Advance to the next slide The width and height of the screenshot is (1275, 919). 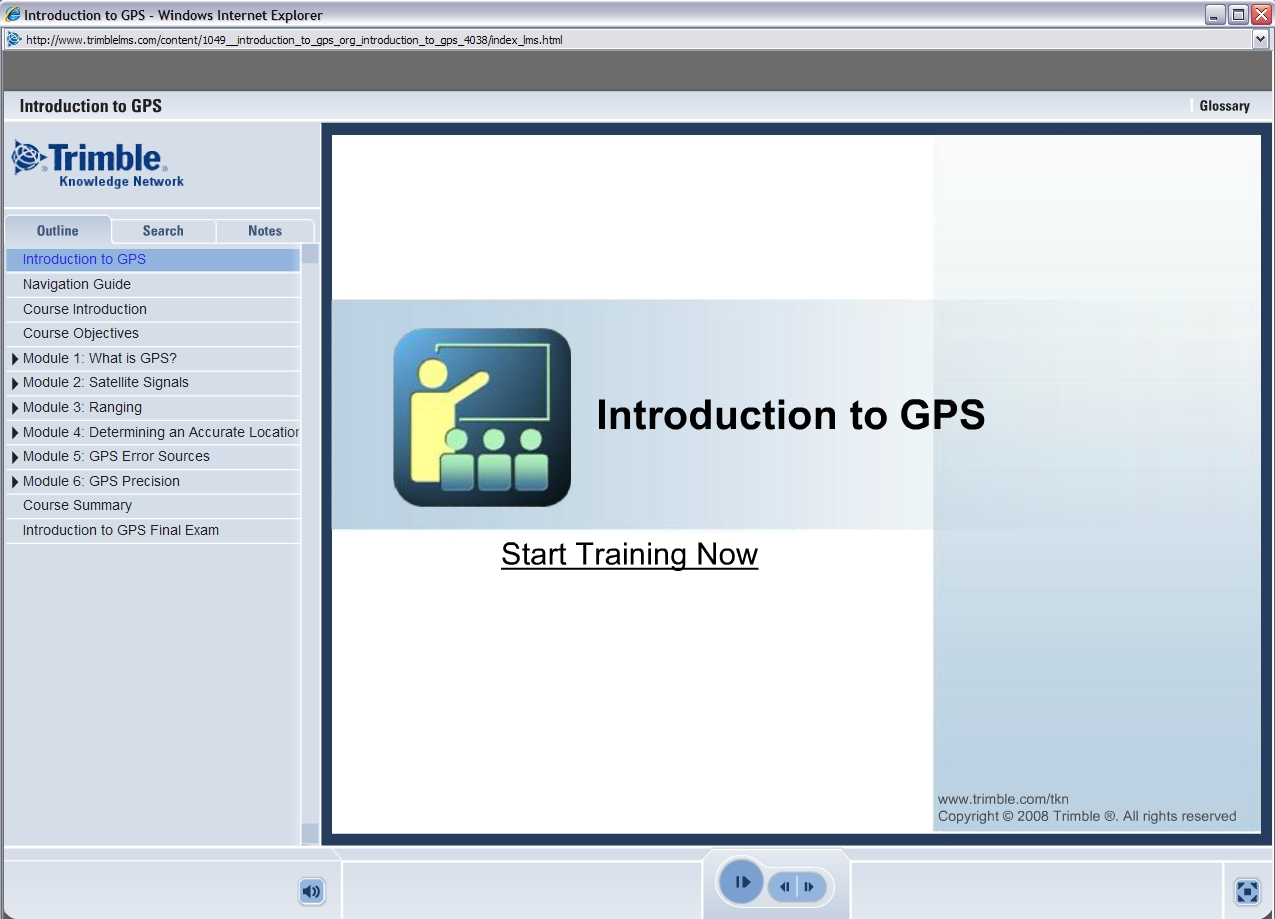click(809, 887)
